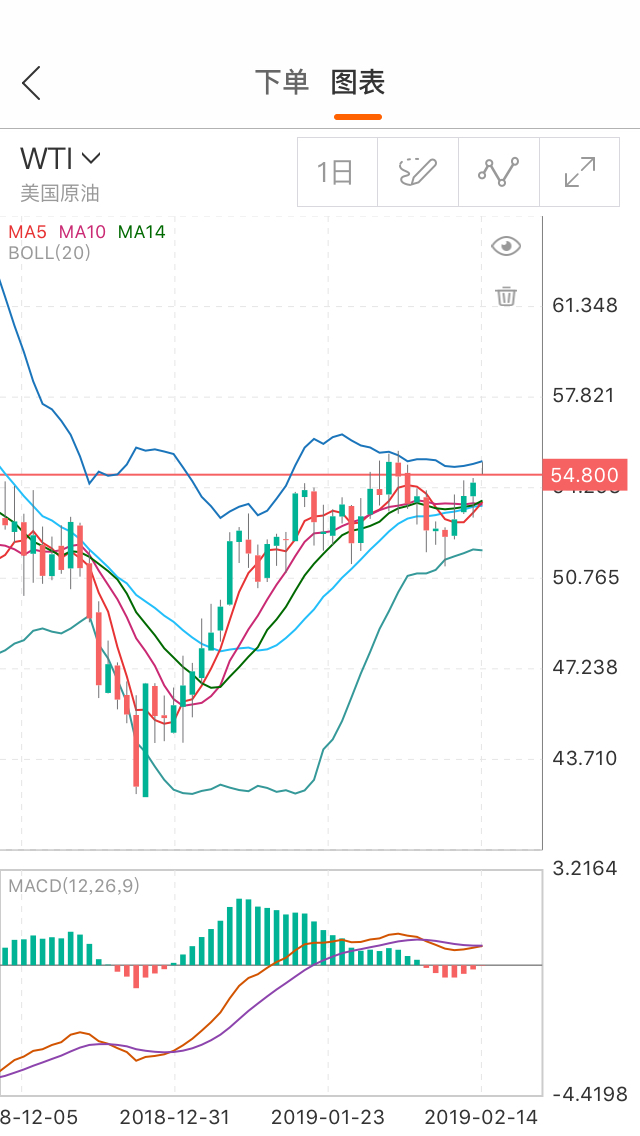
Task: Tap the red 54.800 price tag
Action: pyautogui.click(x=584, y=475)
